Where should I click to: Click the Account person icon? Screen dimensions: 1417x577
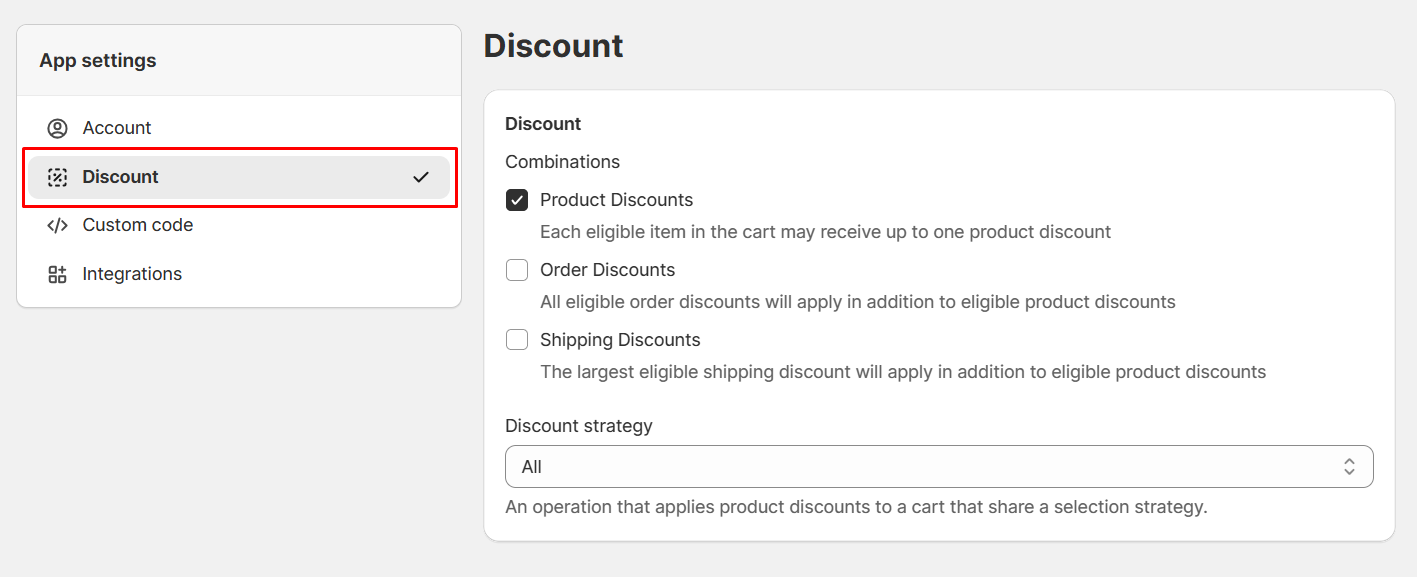coord(57,128)
